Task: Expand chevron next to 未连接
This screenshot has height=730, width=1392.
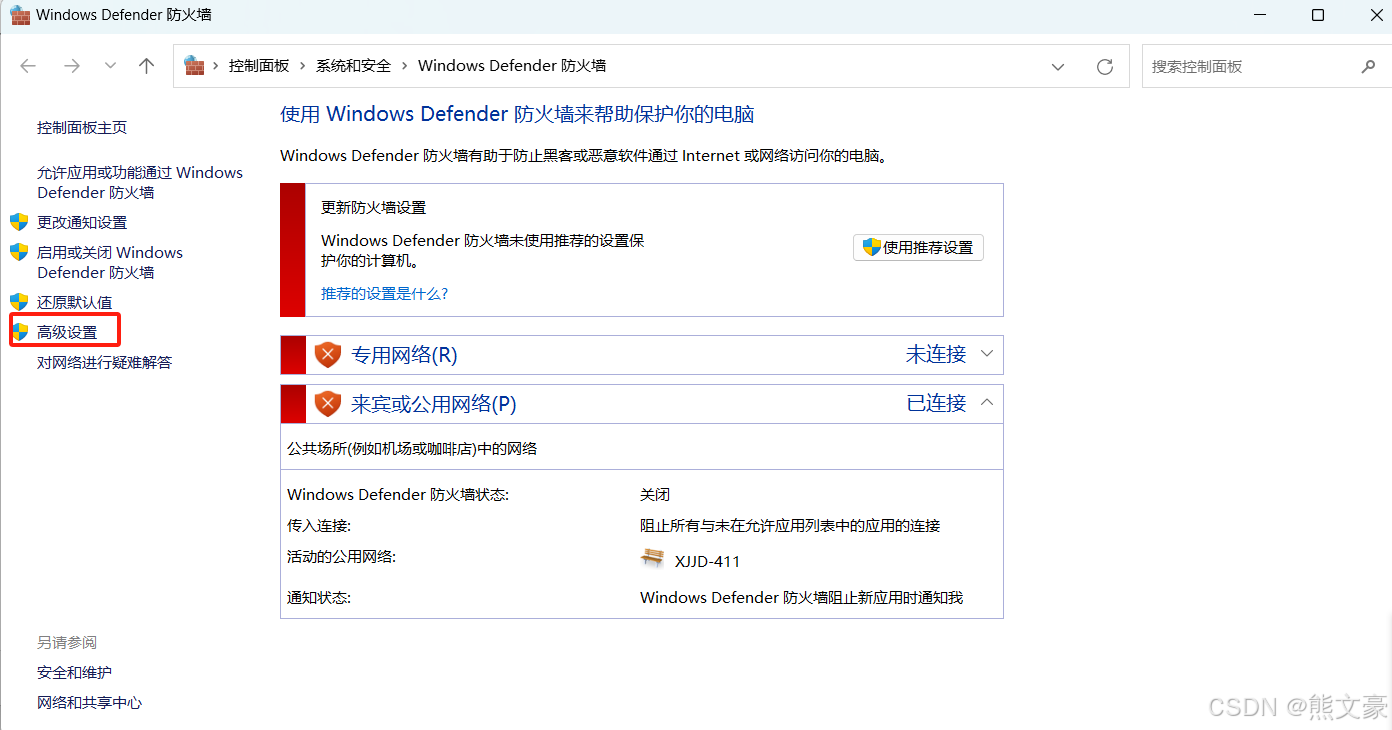Action: [987, 354]
